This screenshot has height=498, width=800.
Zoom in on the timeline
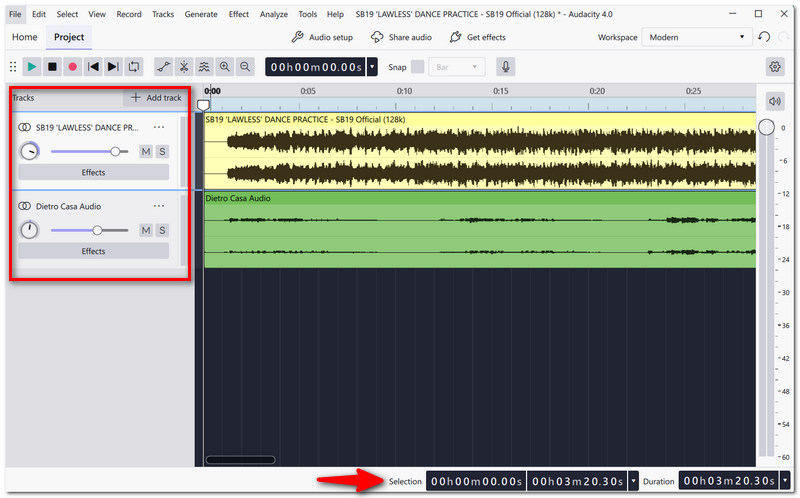click(x=224, y=67)
